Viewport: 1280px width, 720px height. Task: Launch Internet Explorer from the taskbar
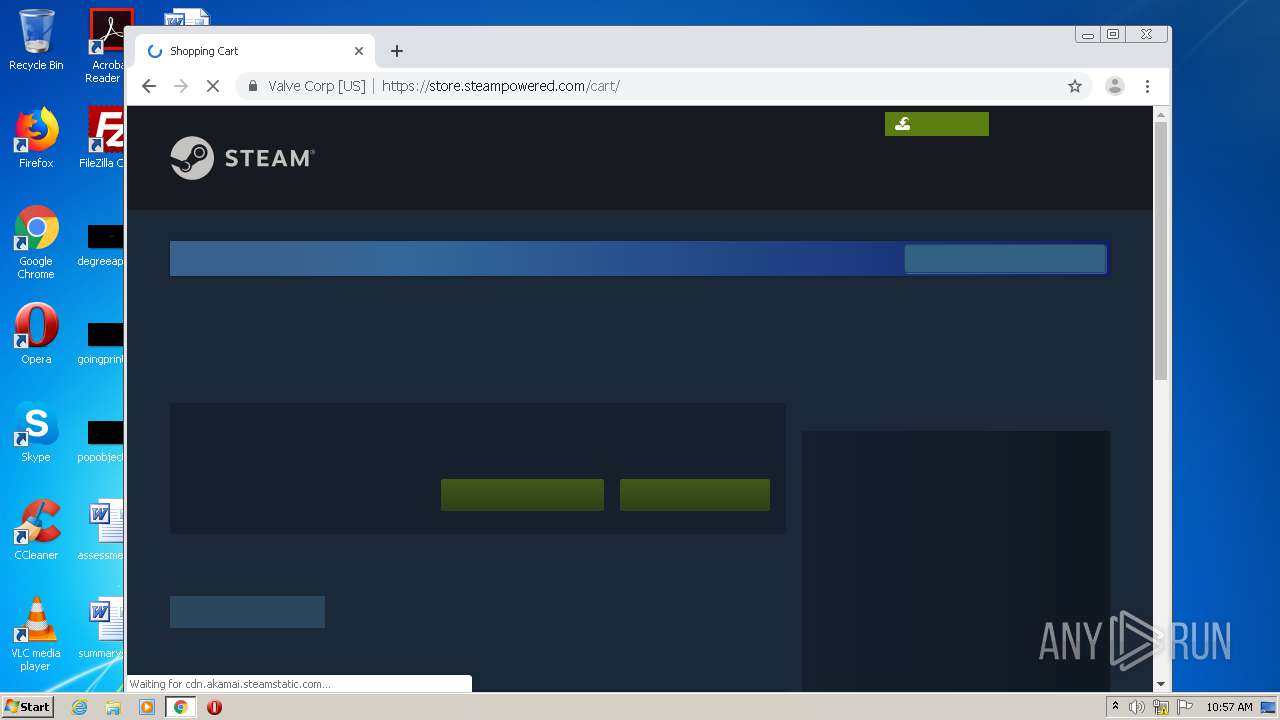point(79,707)
